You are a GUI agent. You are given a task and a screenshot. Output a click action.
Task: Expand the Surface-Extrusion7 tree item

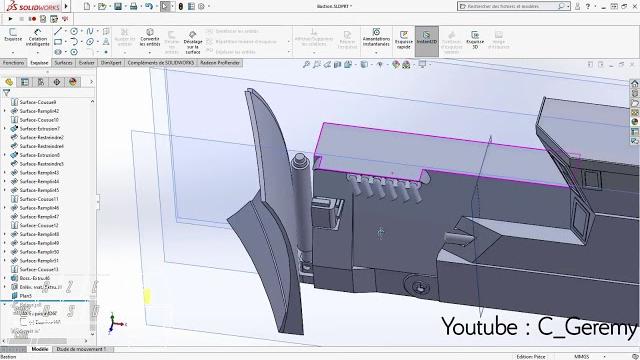pos(5,129)
